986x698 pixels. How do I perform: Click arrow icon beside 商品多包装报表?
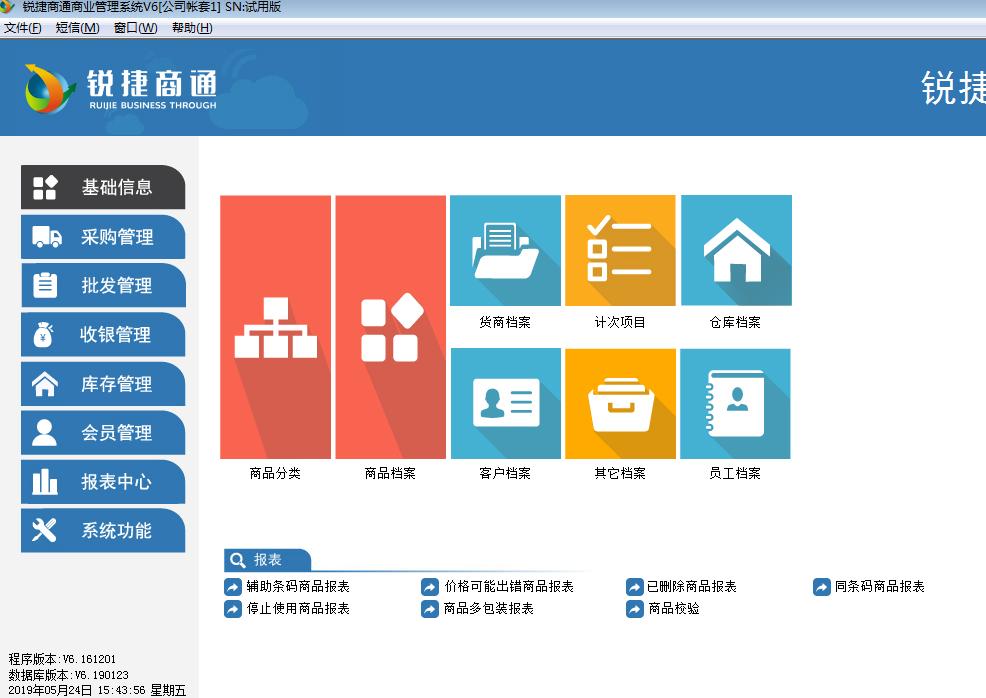[430, 609]
